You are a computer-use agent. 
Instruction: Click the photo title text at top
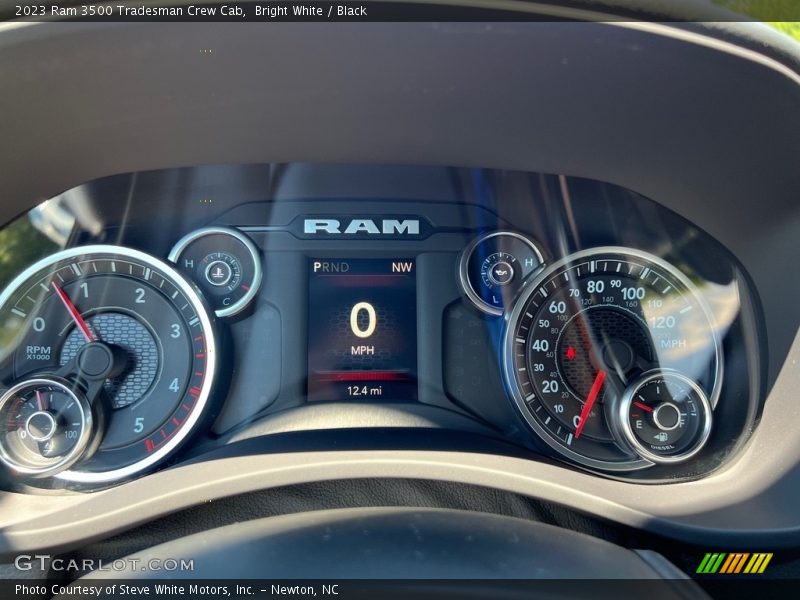tap(191, 11)
